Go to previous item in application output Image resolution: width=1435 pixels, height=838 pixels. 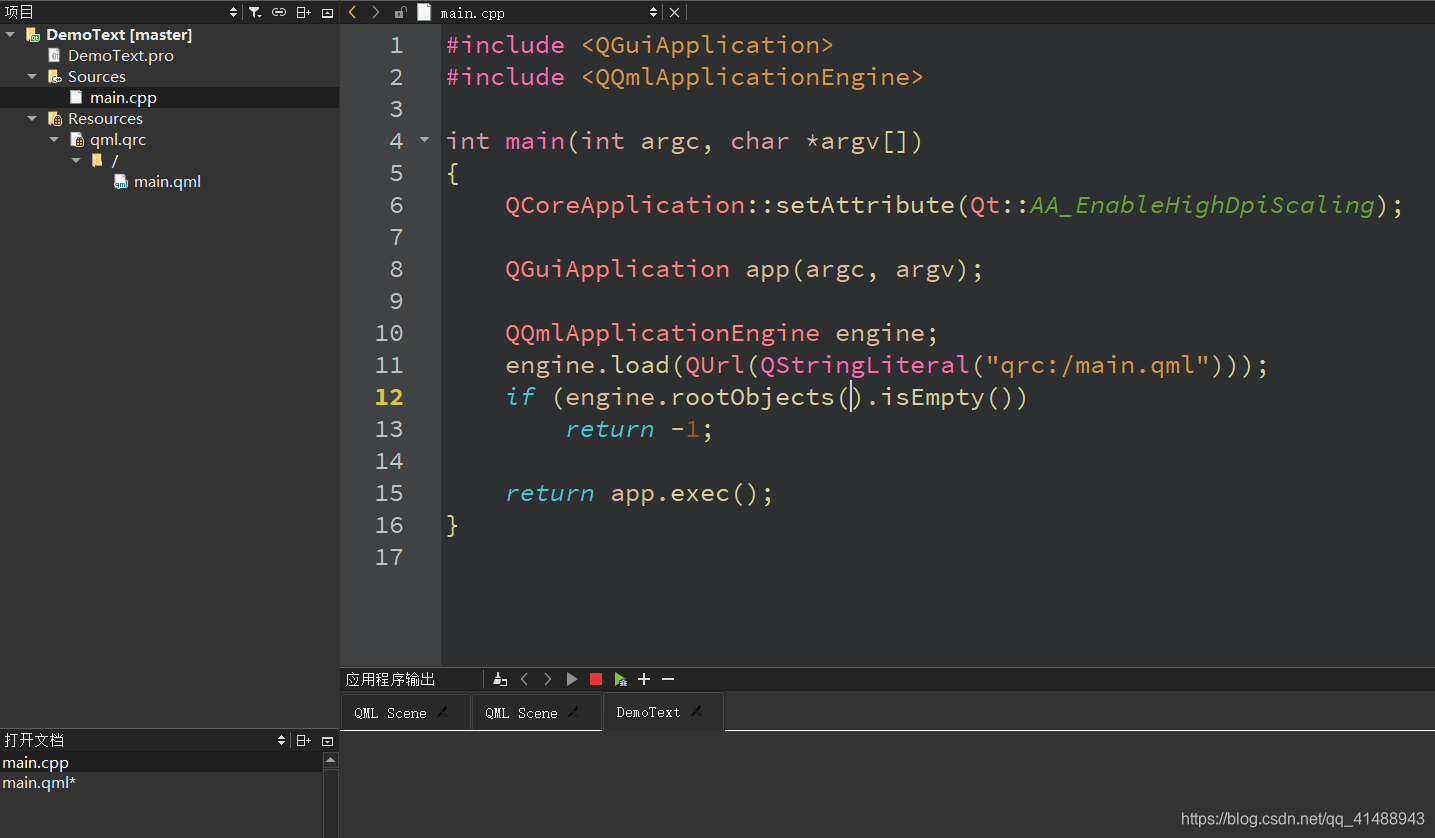click(524, 679)
